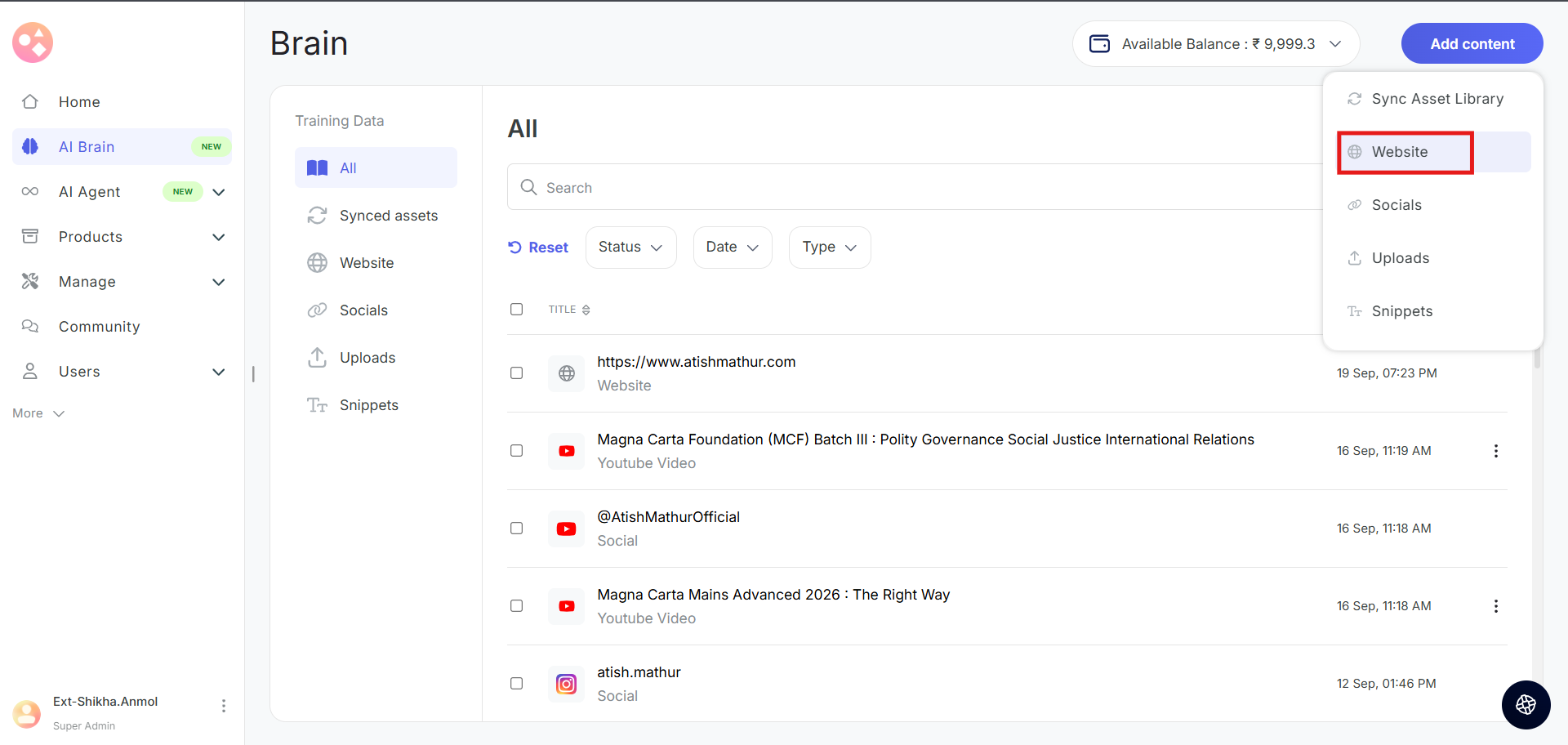Click the YouTube icon for @AtishMathurOfficial
The width and height of the screenshot is (1568, 745).
pyautogui.click(x=566, y=529)
